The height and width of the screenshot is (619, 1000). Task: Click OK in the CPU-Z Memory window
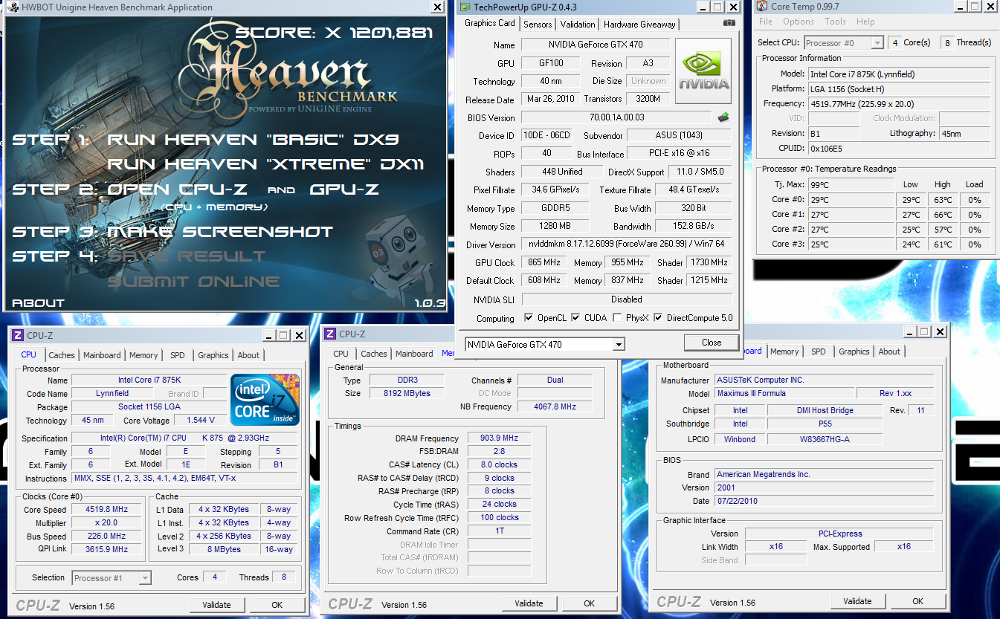point(589,603)
